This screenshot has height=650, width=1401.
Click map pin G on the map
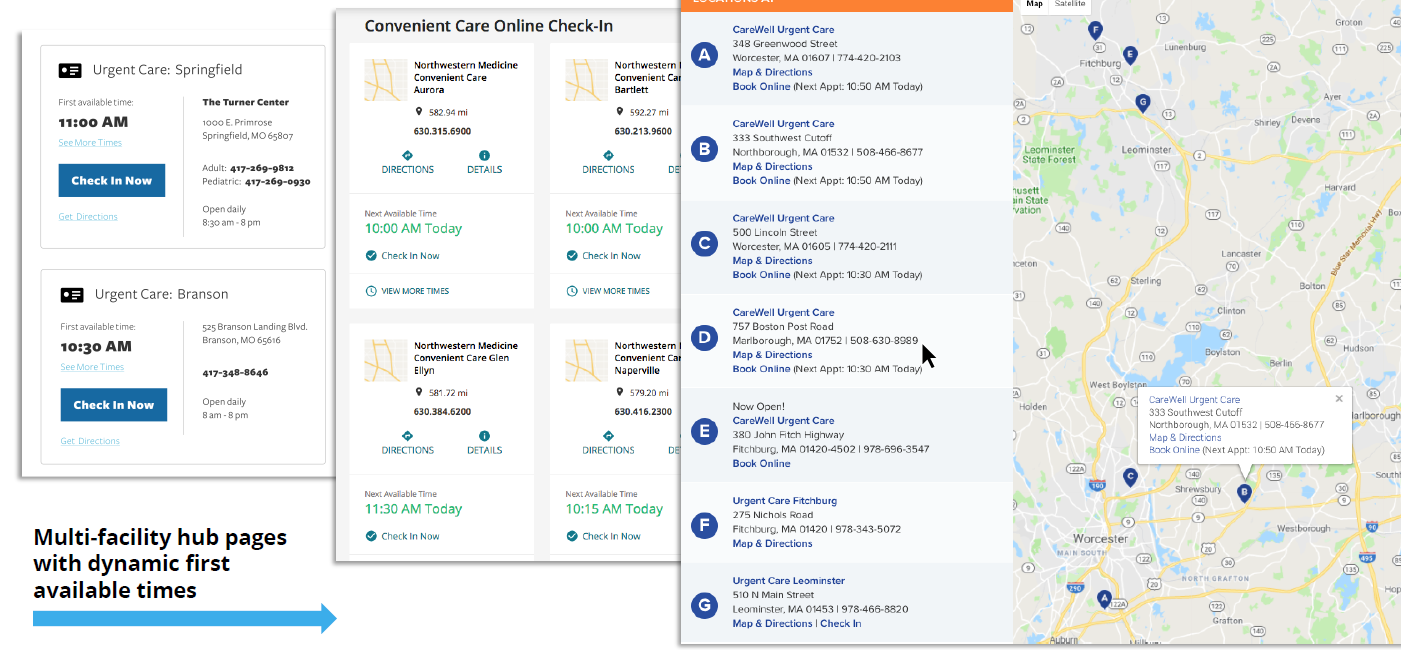tap(1142, 103)
